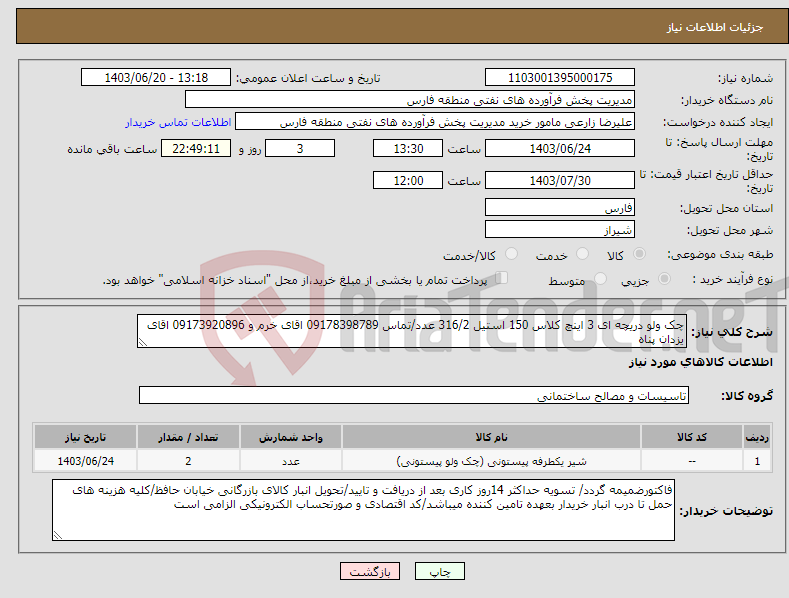
Task: Select the جزیی purchase type radio
Action: [664, 278]
